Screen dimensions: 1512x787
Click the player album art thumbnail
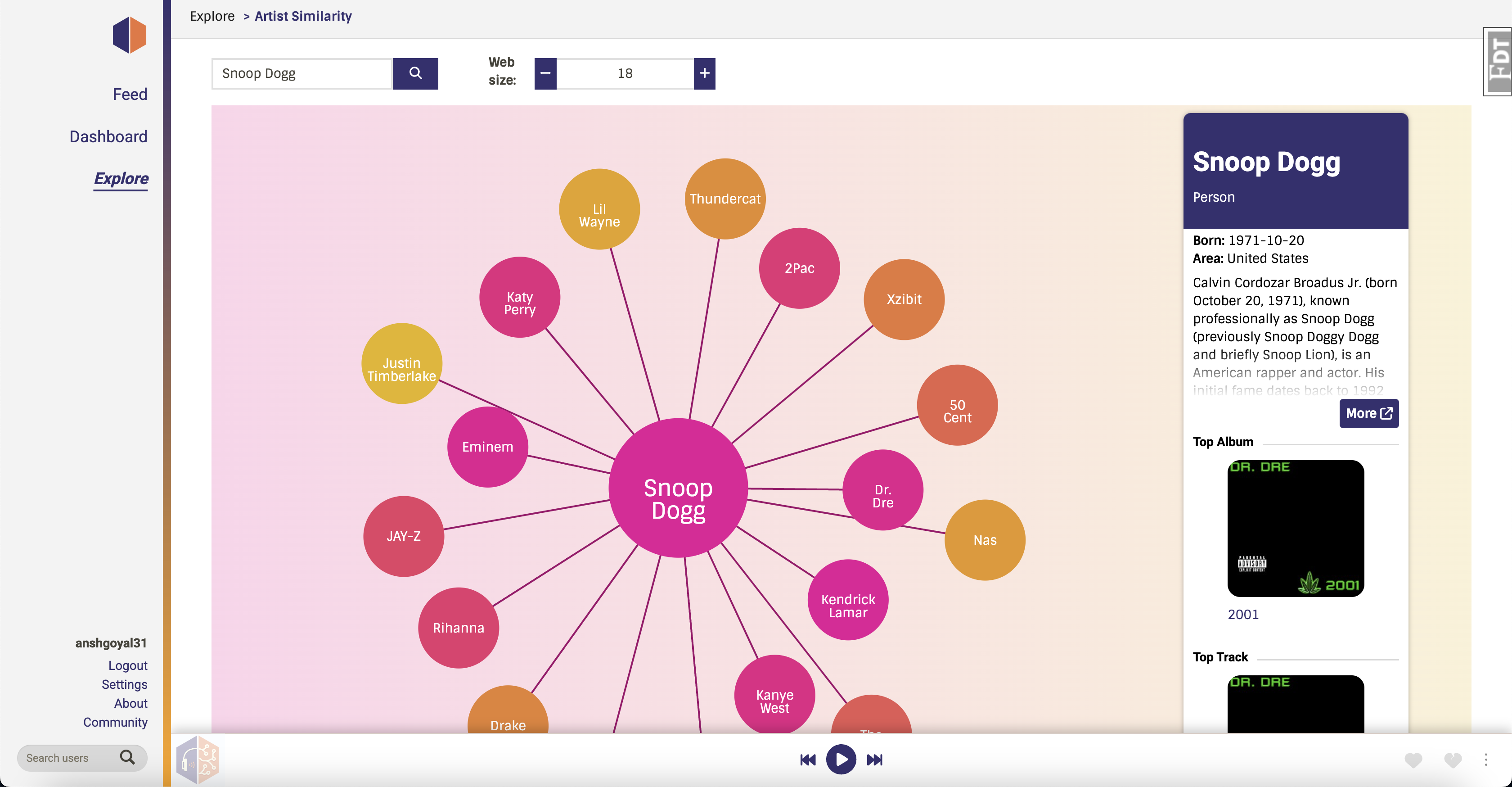tap(198, 760)
